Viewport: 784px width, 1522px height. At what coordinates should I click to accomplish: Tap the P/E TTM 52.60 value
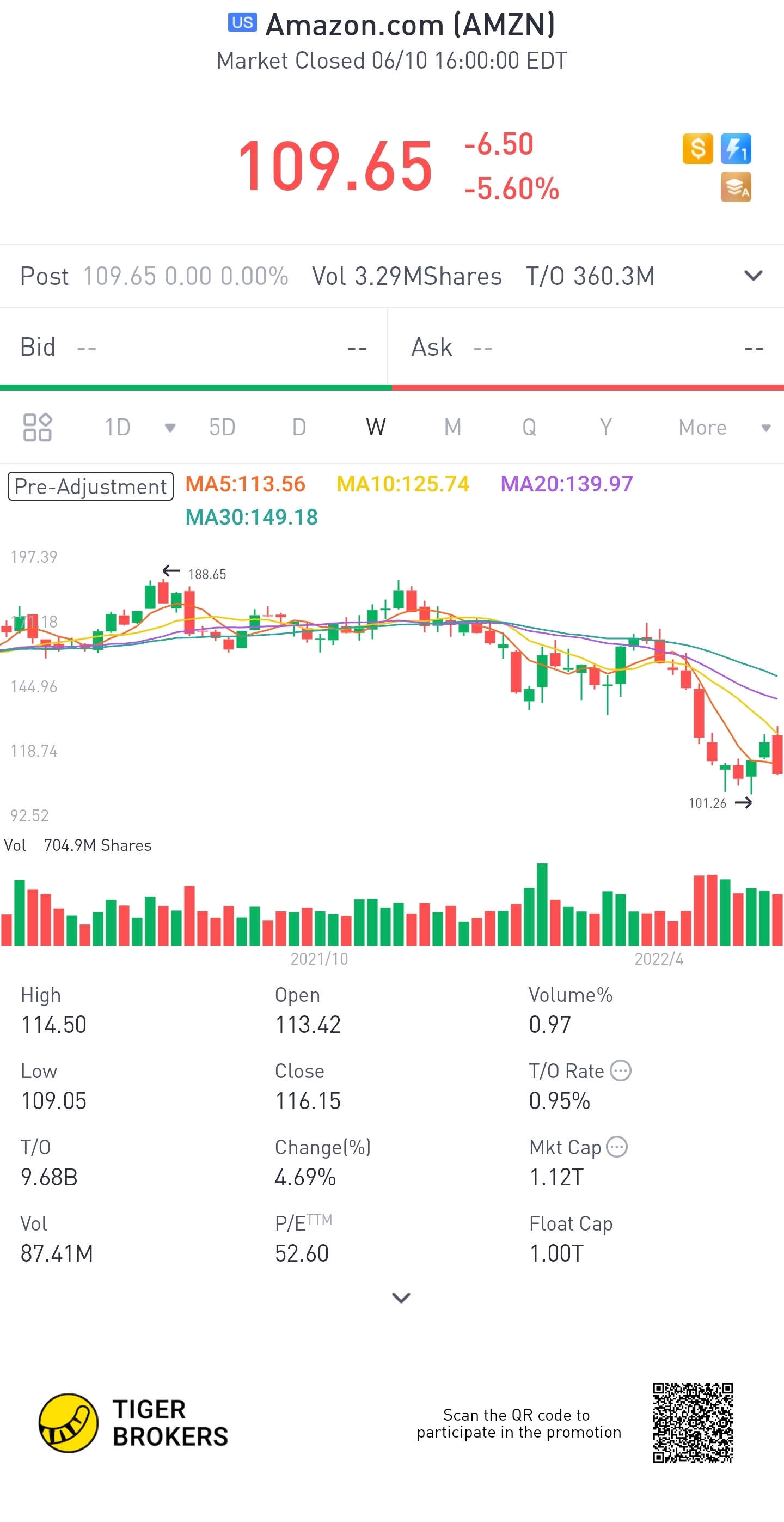tap(302, 1253)
